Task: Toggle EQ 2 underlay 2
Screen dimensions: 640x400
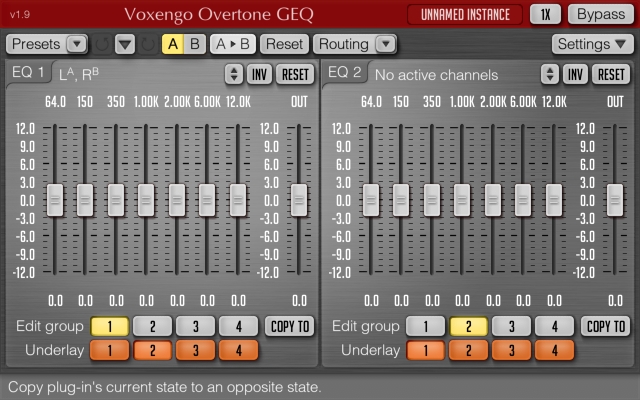Action: pyautogui.click(x=469, y=350)
